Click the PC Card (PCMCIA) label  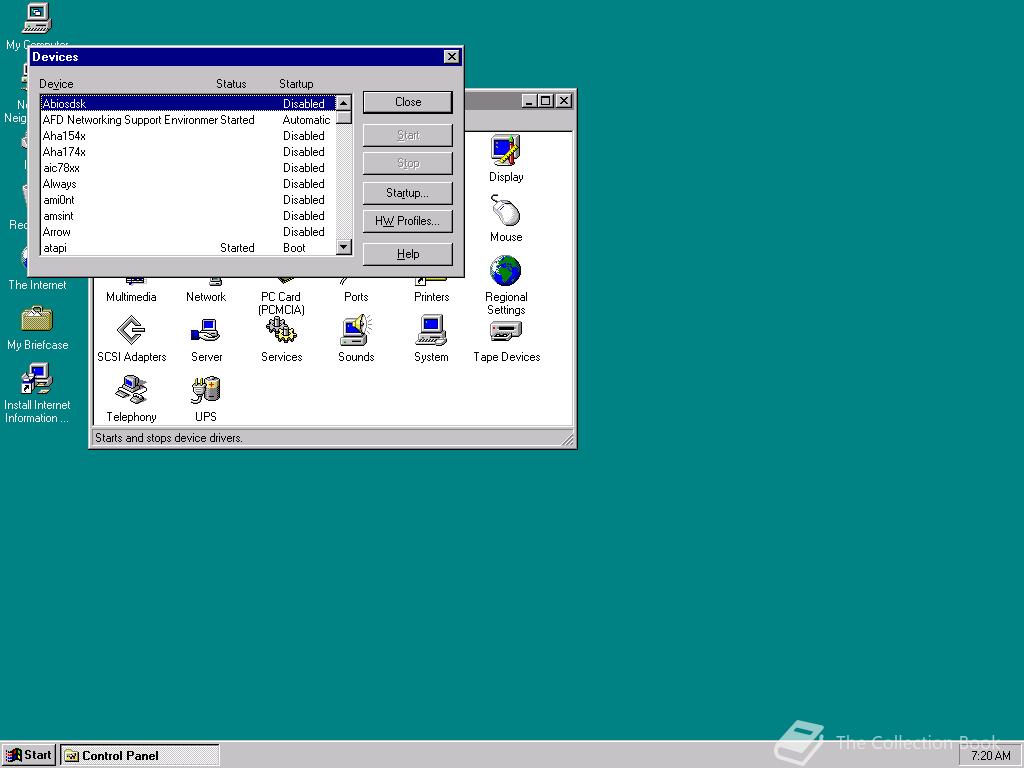(281, 303)
